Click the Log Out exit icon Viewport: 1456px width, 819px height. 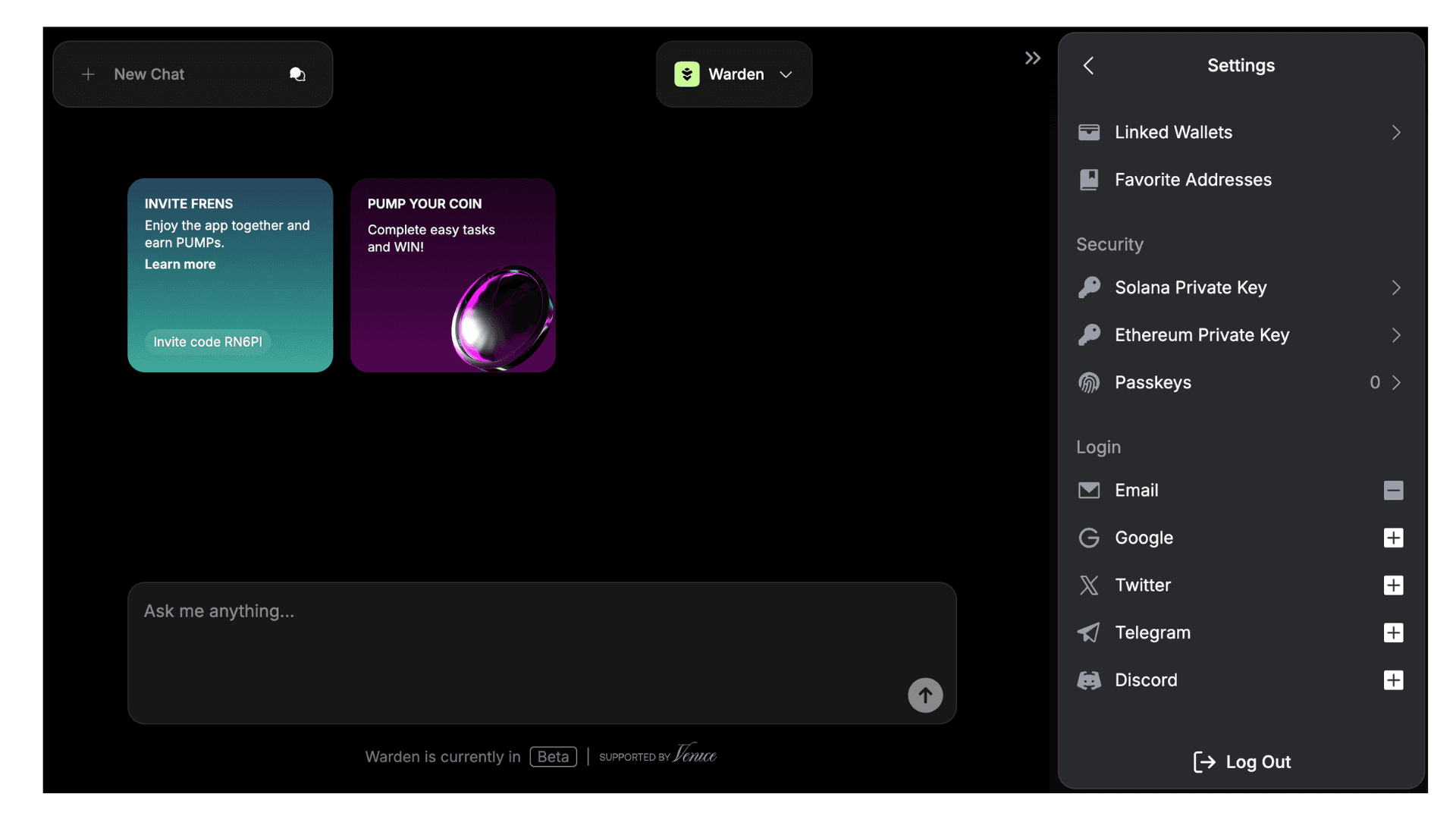tap(1203, 761)
